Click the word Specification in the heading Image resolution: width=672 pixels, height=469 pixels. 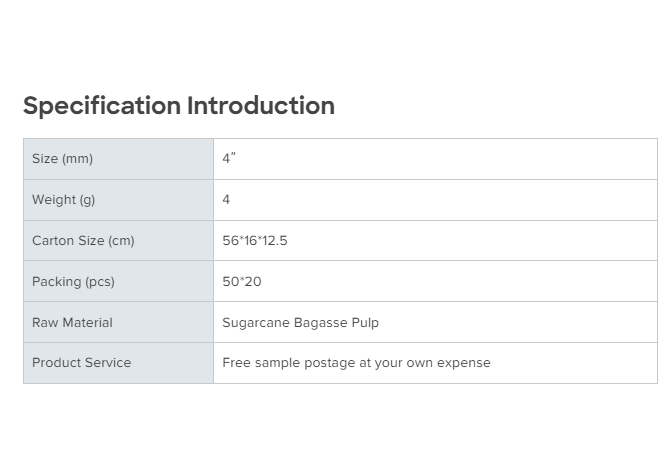click(x=101, y=106)
